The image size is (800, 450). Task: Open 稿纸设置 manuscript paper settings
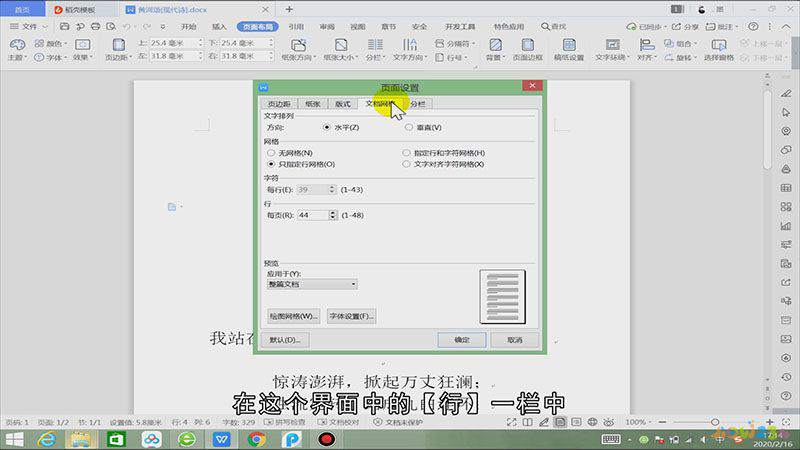[x=569, y=49]
